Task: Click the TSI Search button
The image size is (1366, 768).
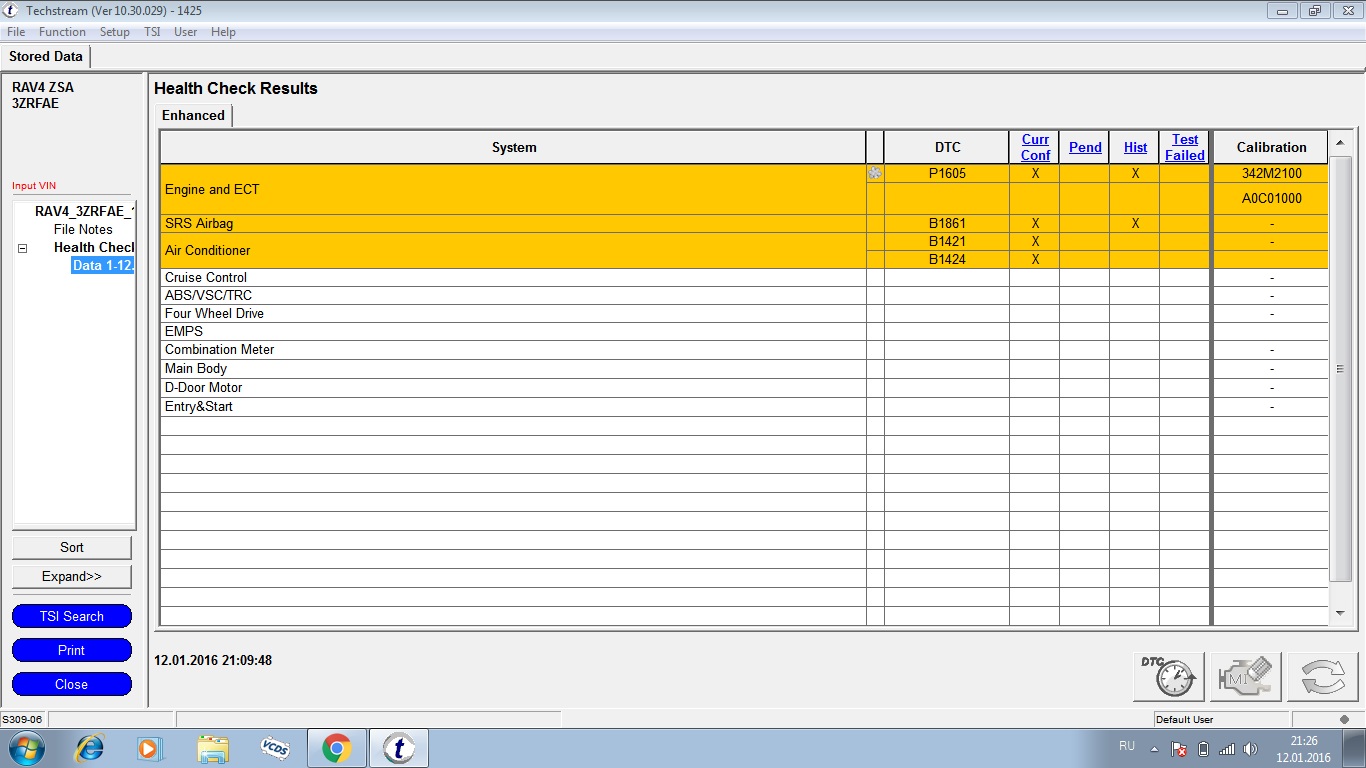Action: tap(72, 616)
